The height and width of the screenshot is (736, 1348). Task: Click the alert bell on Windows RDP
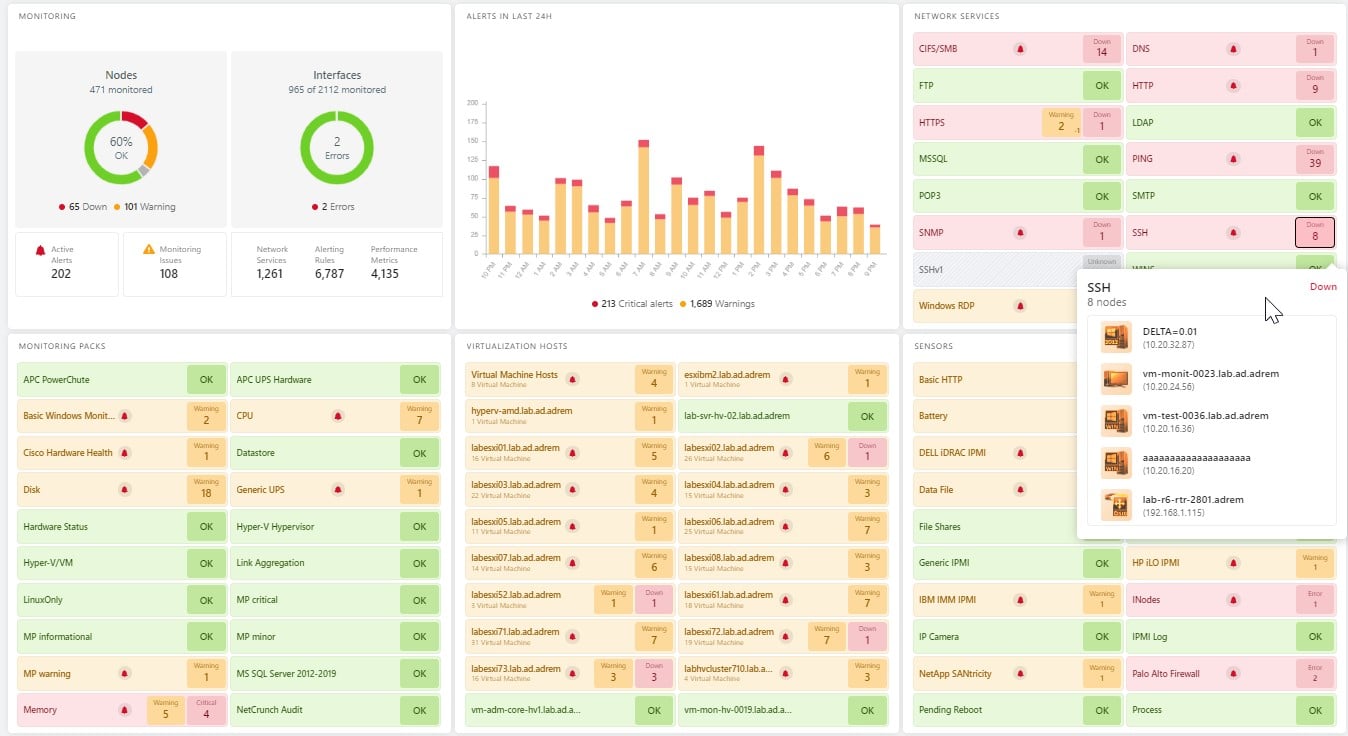point(1020,306)
